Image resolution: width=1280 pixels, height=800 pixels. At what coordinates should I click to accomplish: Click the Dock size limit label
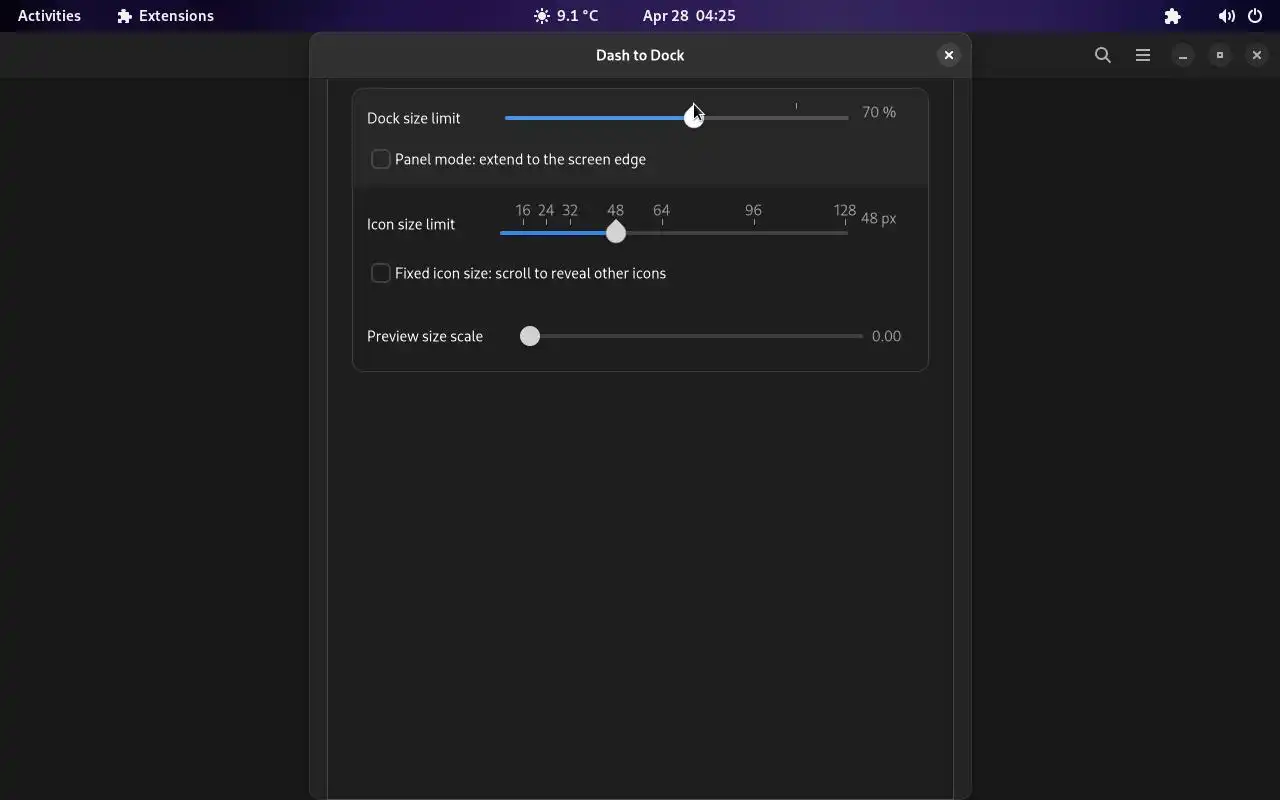pyautogui.click(x=414, y=118)
